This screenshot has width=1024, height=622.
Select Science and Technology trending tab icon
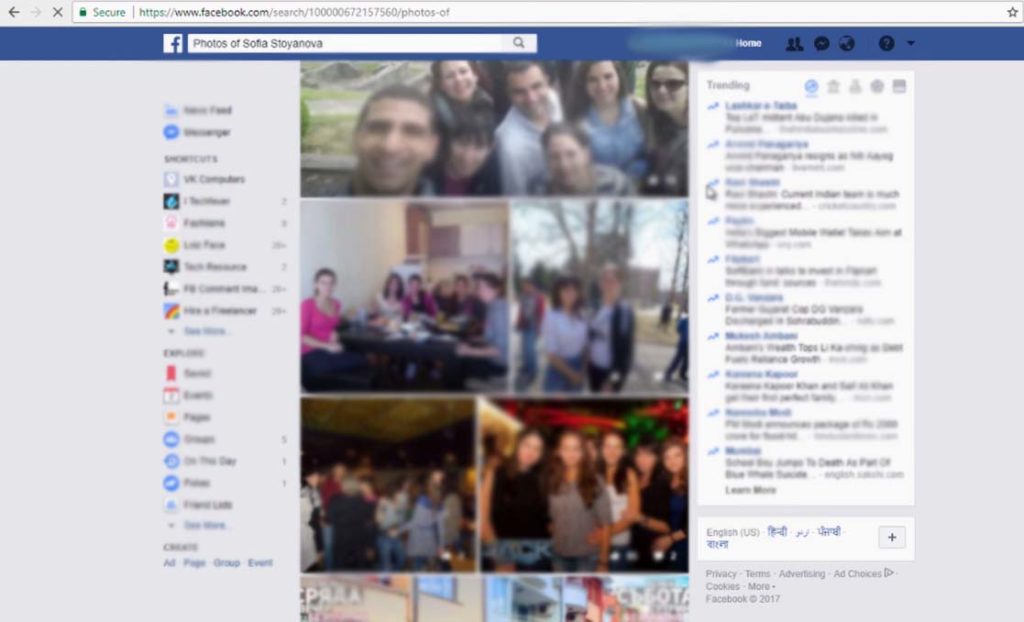point(855,86)
